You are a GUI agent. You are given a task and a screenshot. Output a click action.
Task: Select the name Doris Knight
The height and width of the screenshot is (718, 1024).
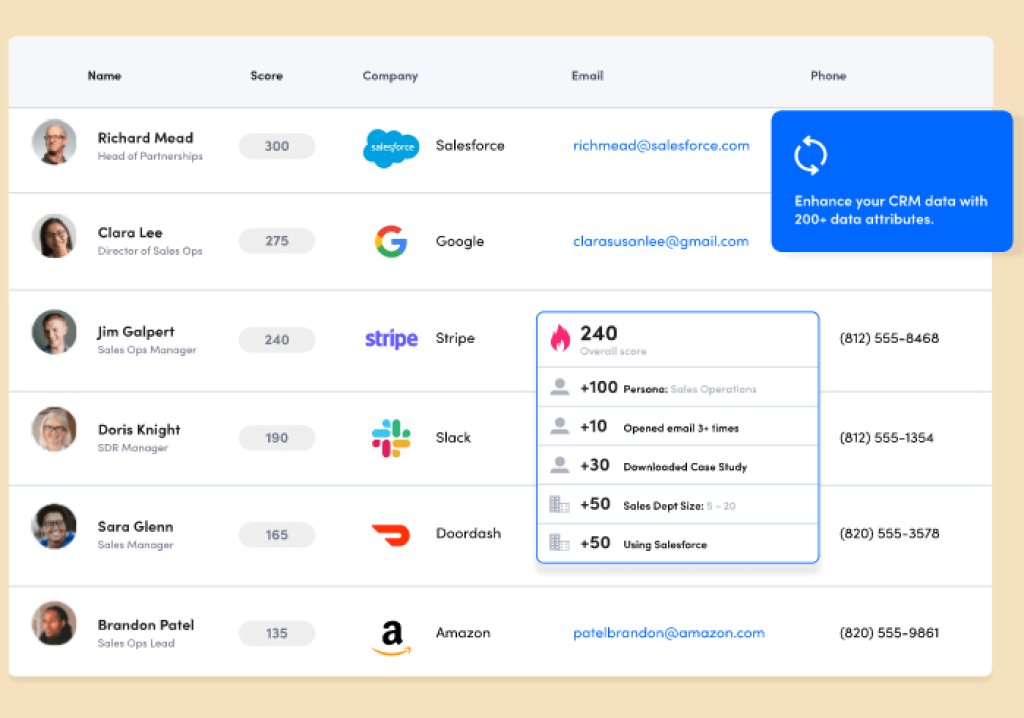139,430
